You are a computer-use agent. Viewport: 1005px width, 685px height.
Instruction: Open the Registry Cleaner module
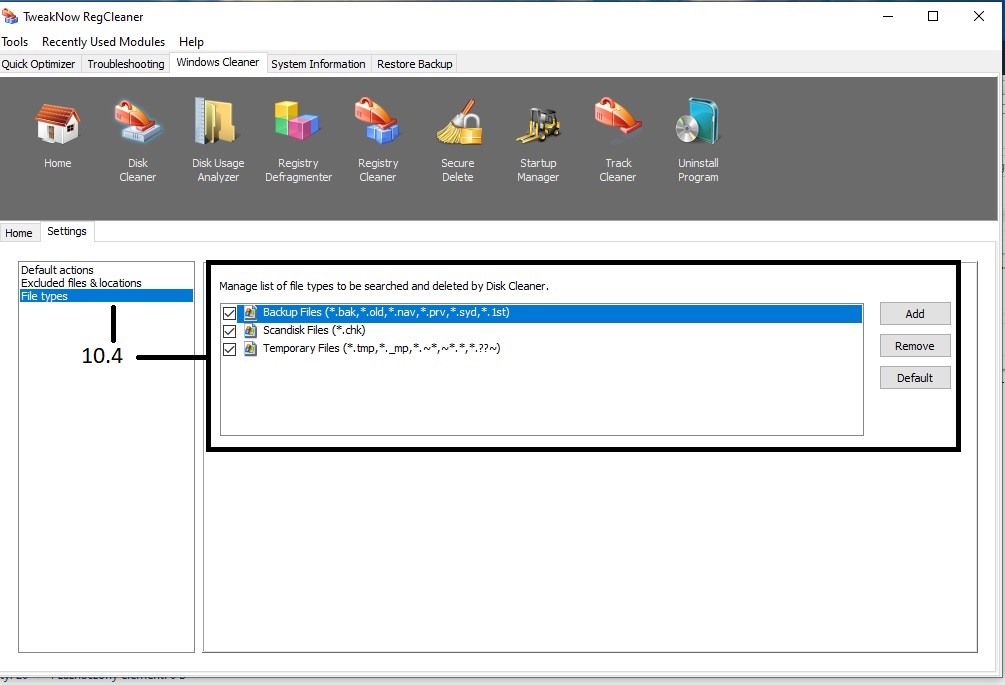coord(378,120)
